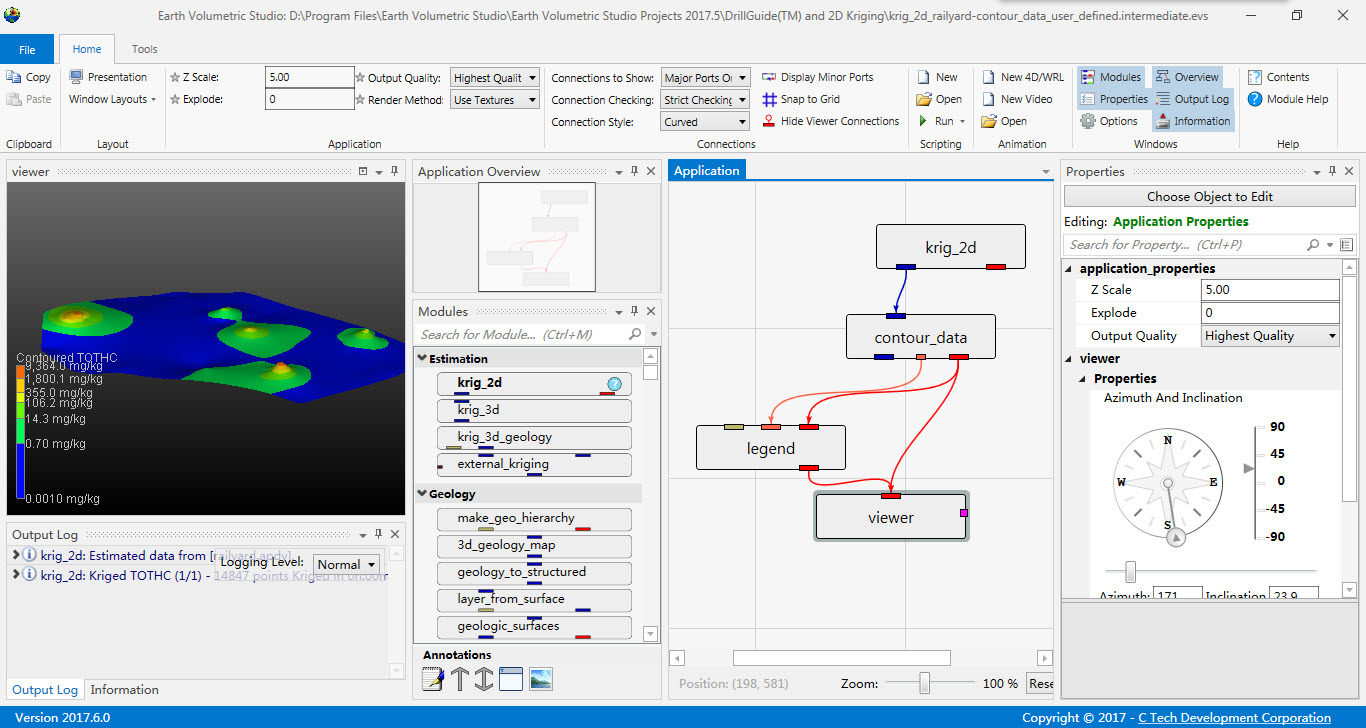Select the annotation notepad icon
This screenshot has width=1366, height=728.
click(x=433, y=679)
